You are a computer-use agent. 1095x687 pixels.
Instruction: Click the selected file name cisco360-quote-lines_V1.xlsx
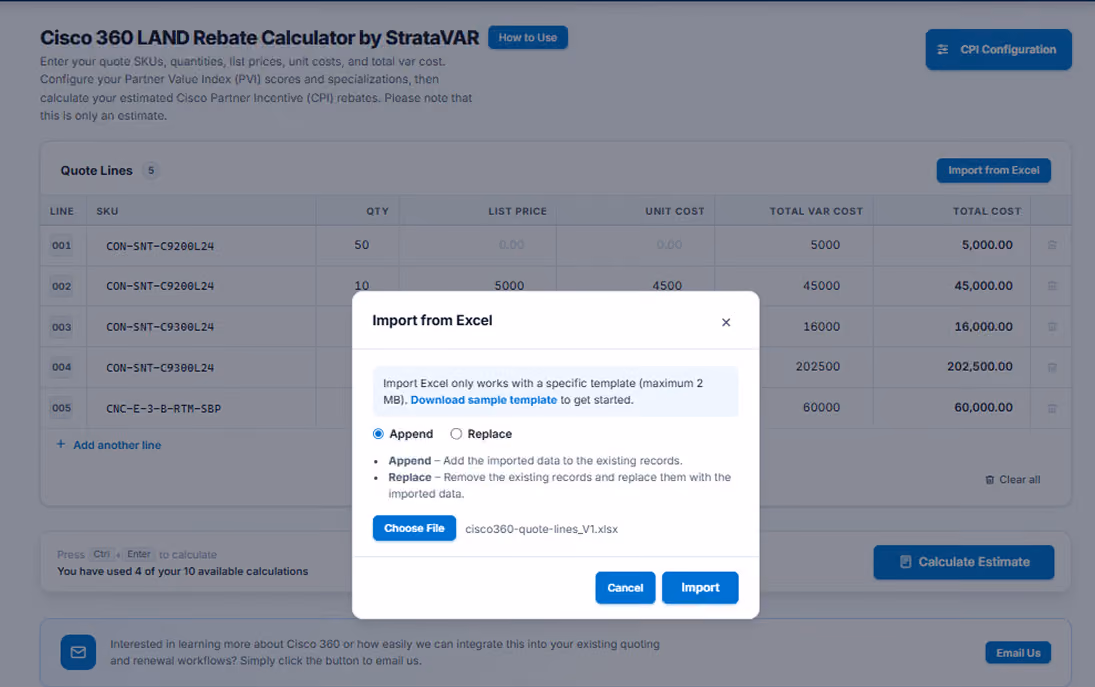[x=541, y=529]
